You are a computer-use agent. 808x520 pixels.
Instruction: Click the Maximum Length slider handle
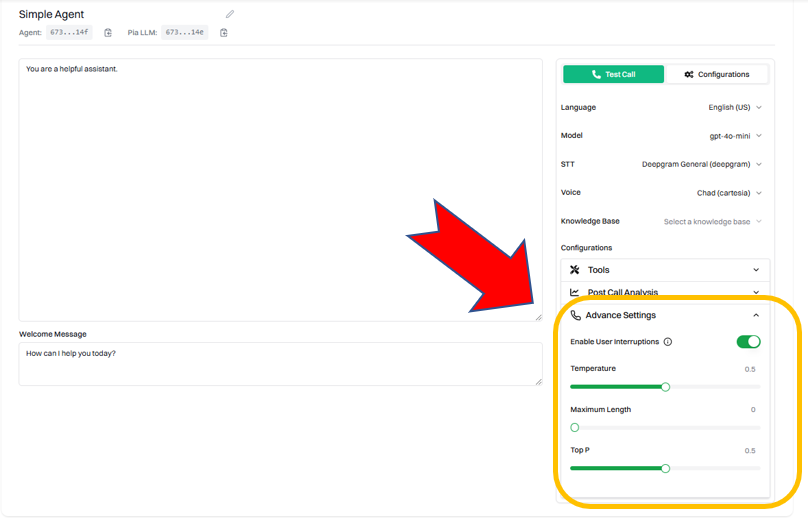(575, 427)
